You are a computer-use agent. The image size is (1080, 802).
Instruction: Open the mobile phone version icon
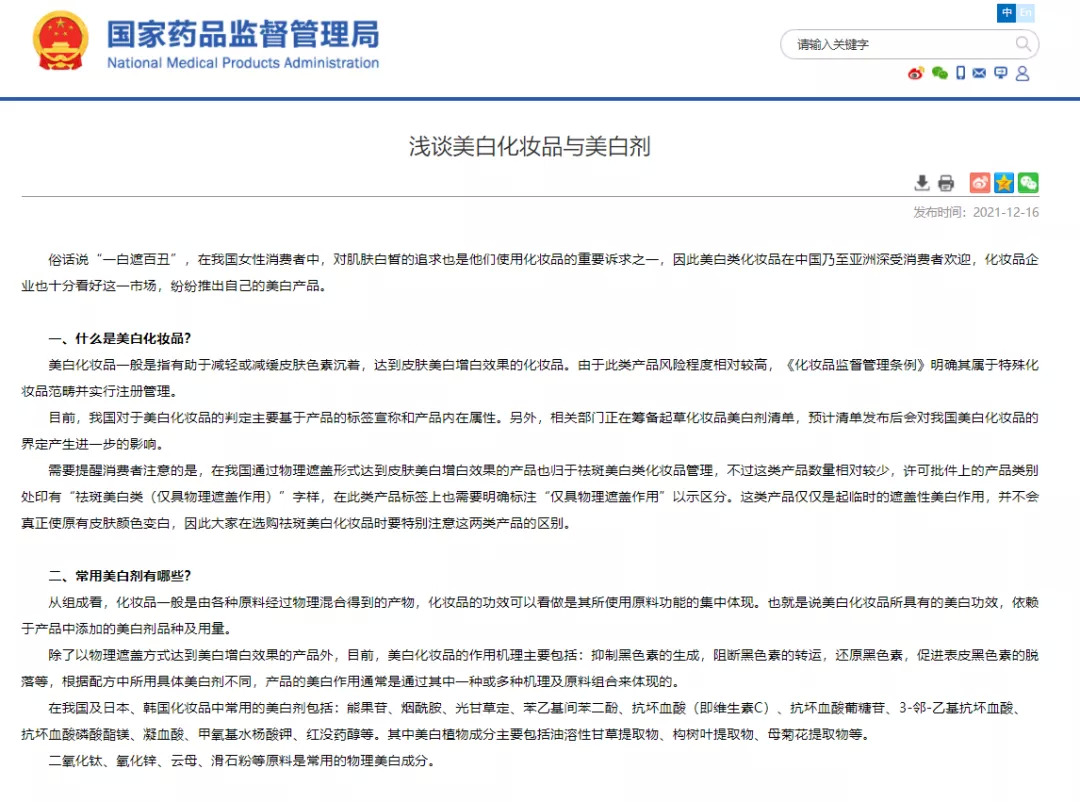(960, 73)
